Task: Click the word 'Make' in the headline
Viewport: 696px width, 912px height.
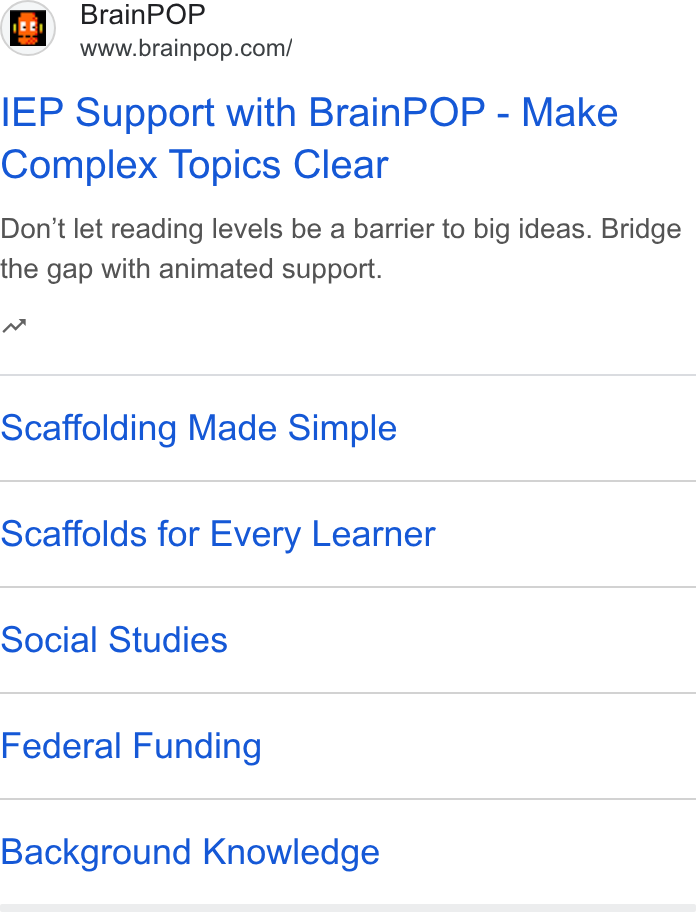Action: tap(570, 112)
